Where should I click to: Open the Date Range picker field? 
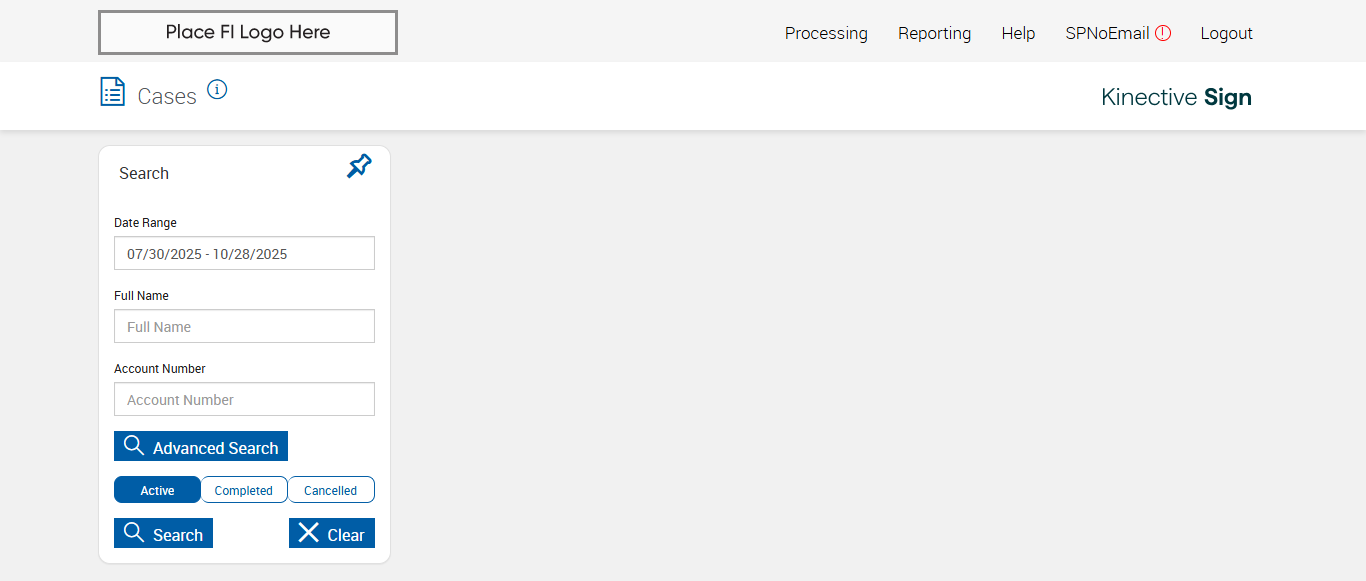click(x=244, y=253)
